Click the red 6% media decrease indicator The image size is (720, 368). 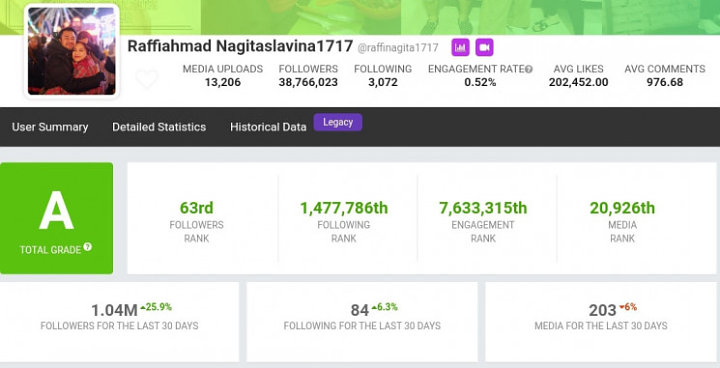tap(628, 307)
